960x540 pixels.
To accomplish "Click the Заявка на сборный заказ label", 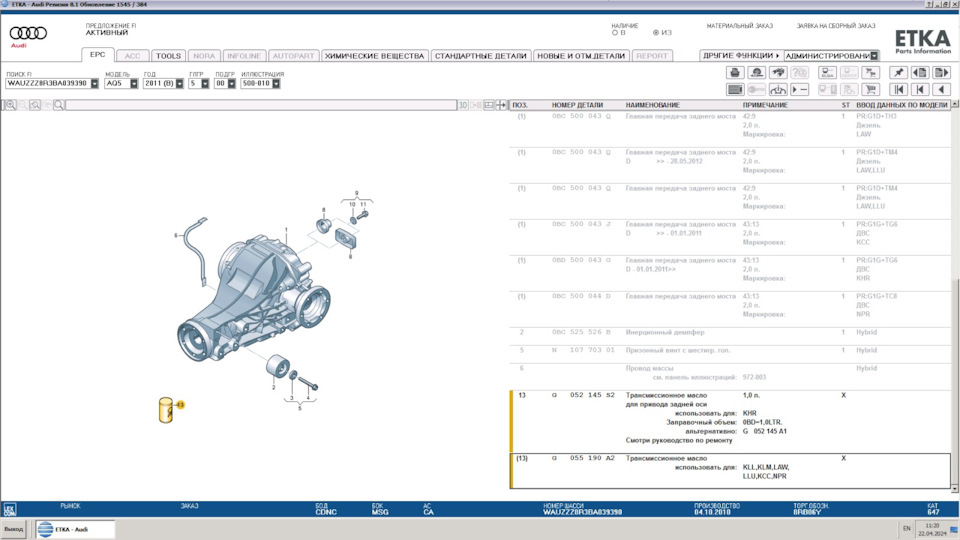I will tap(836, 26).
